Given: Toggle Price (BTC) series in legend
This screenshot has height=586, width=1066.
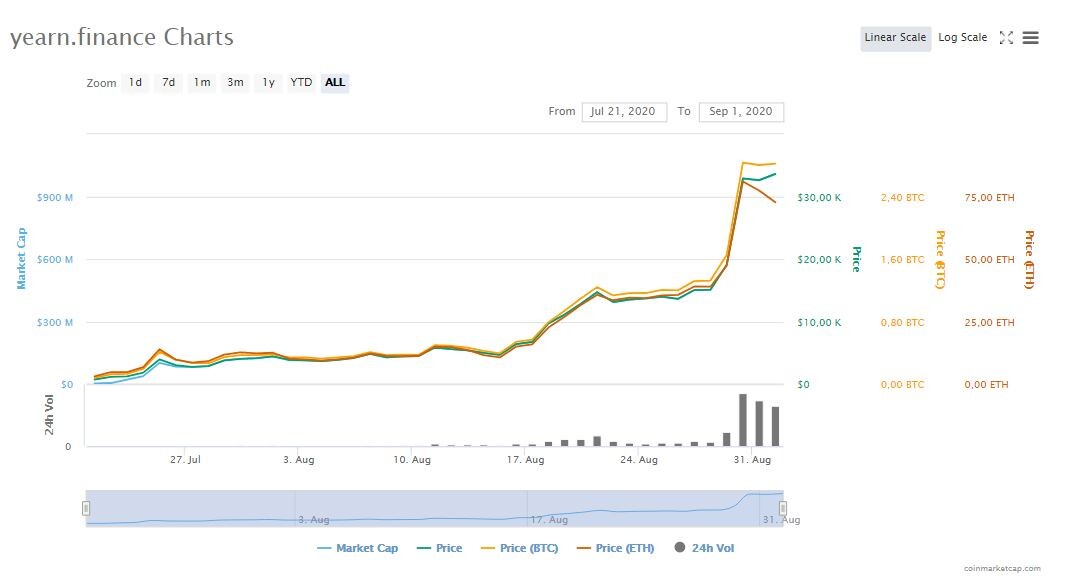Looking at the screenshot, I should coord(519,549).
